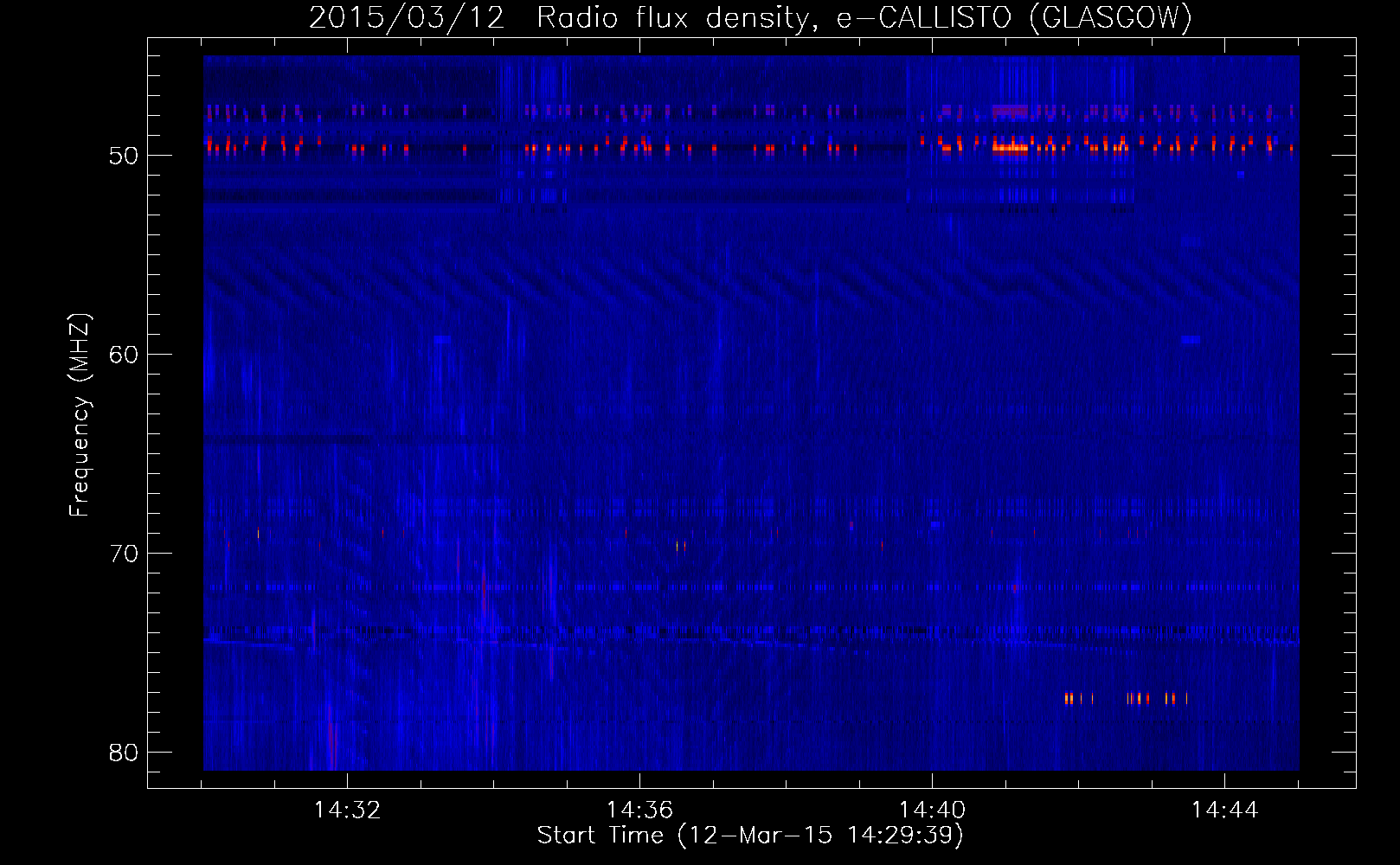Click the bright orange burst near 50 MHz at 14:41
This screenshot has width=1400, height=865.
(1010, 148)
